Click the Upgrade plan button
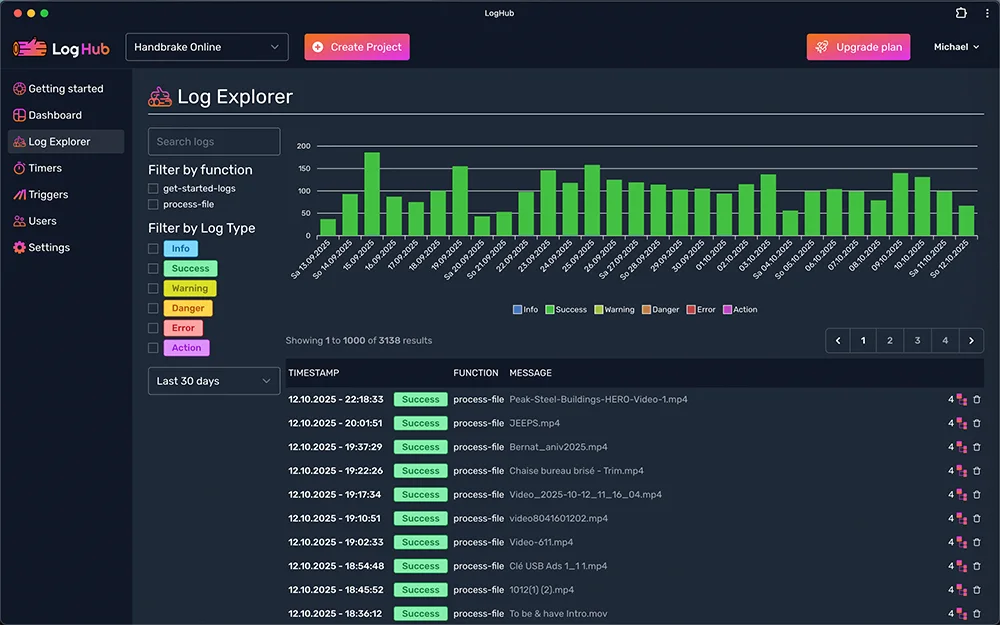 [x=858, y=47]
